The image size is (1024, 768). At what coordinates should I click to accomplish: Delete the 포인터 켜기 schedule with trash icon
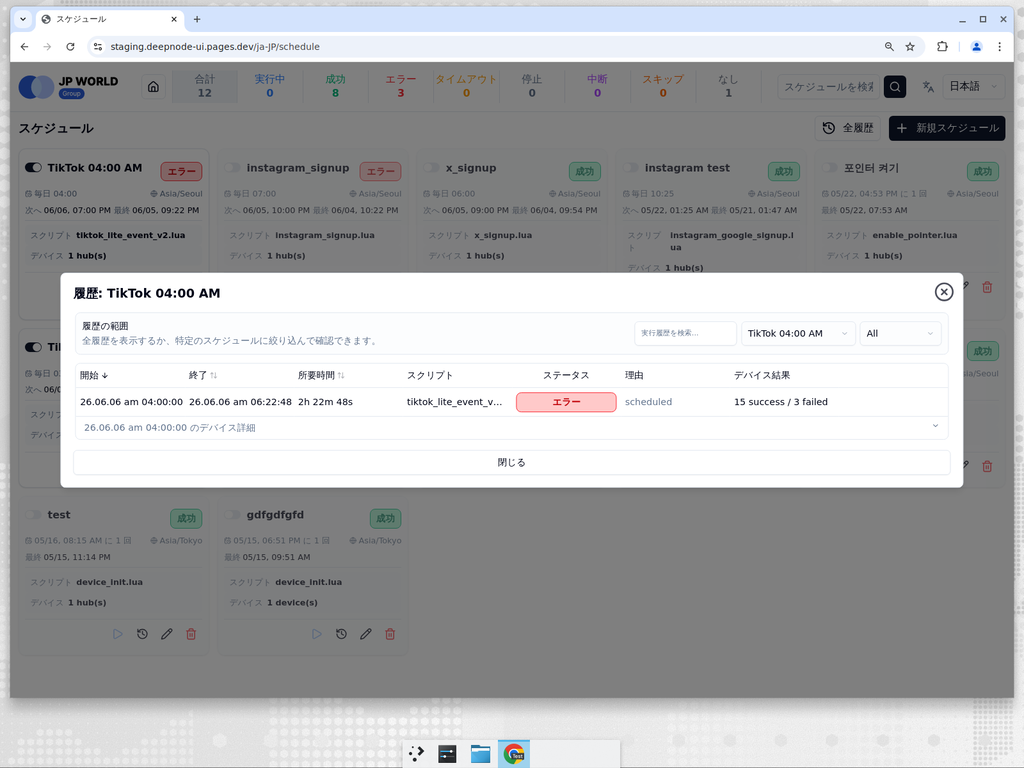987,287
